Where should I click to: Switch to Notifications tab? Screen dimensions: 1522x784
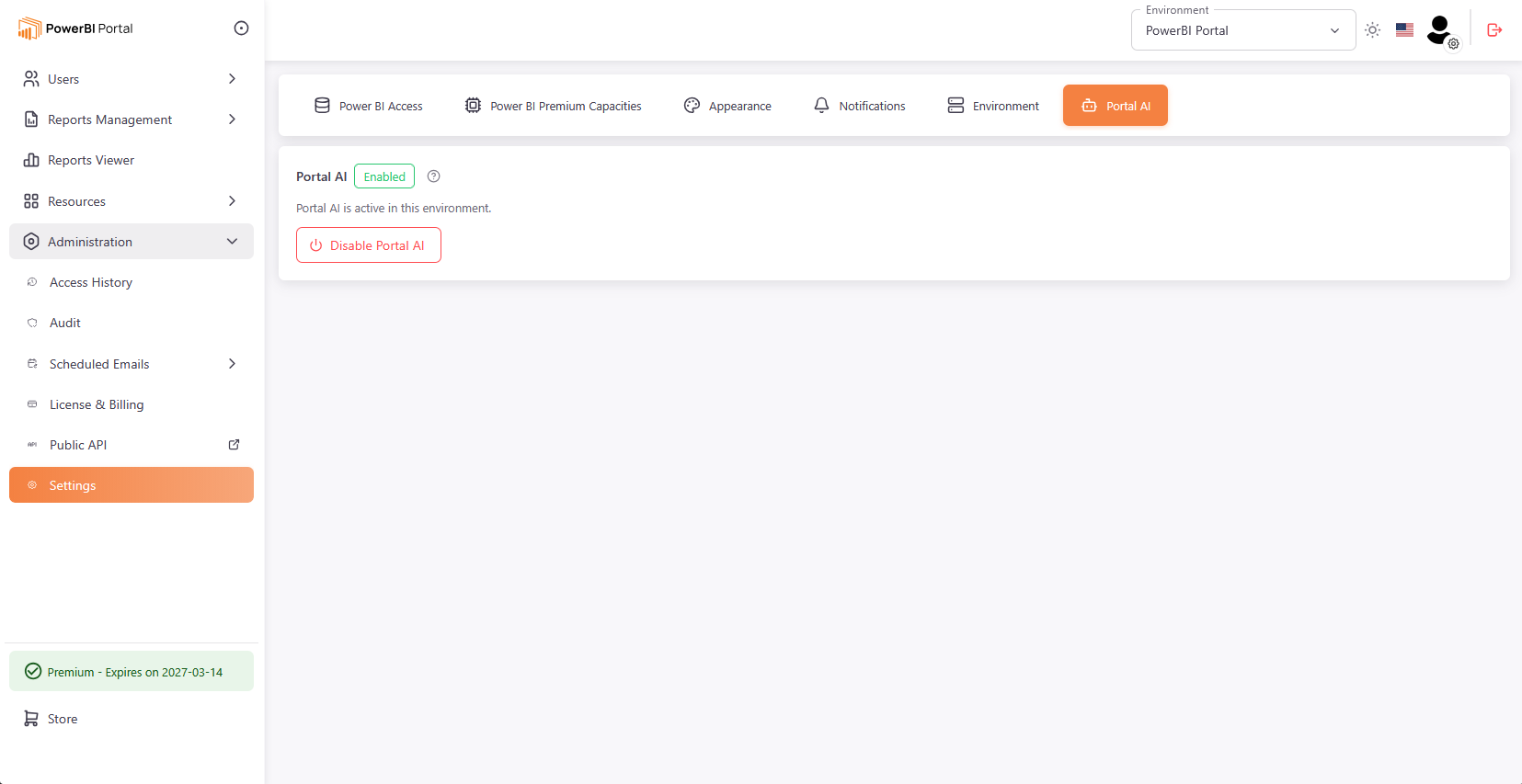click(x=860, y=106)
